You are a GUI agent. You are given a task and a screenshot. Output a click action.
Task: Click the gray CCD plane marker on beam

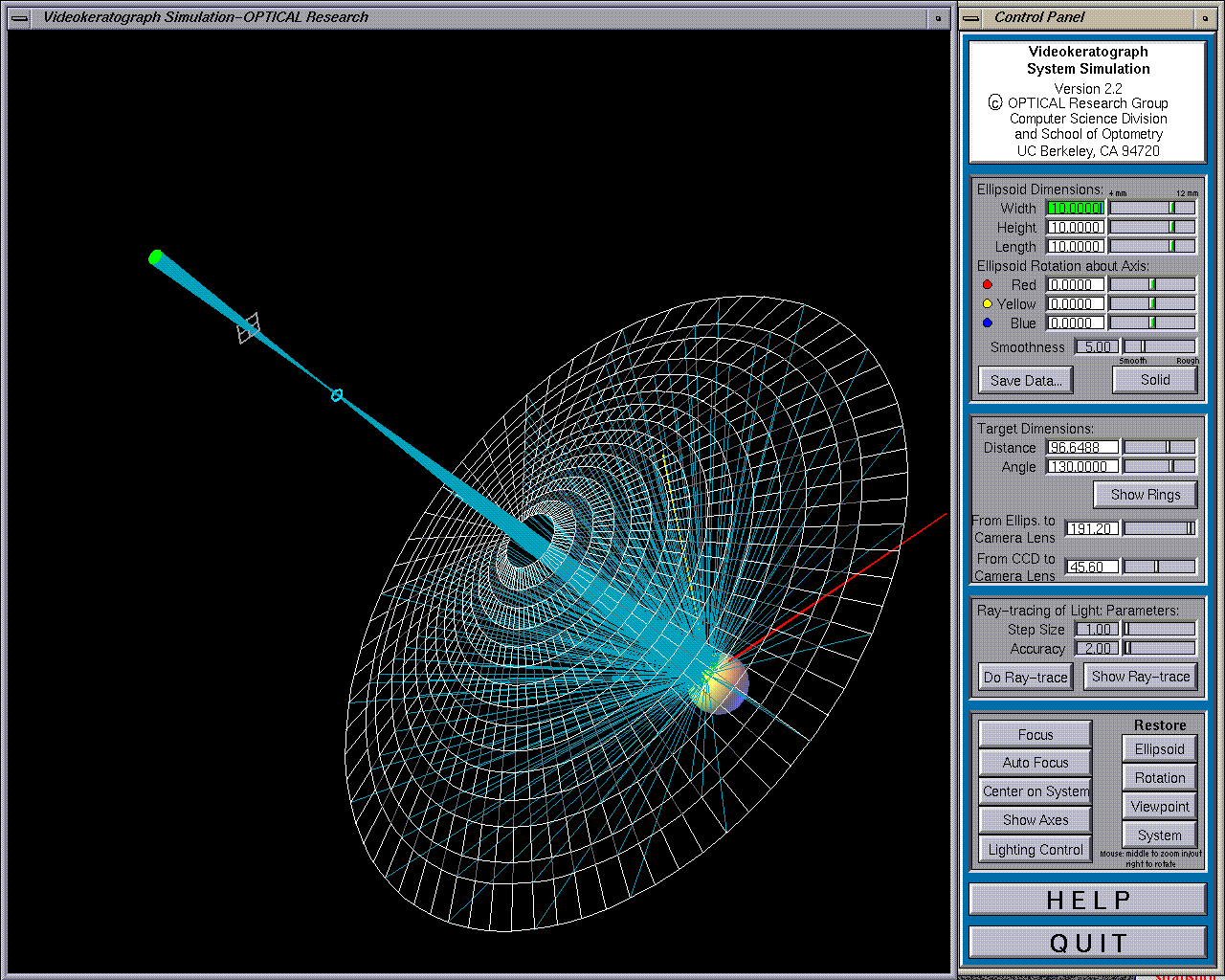[x=248, y=327]
